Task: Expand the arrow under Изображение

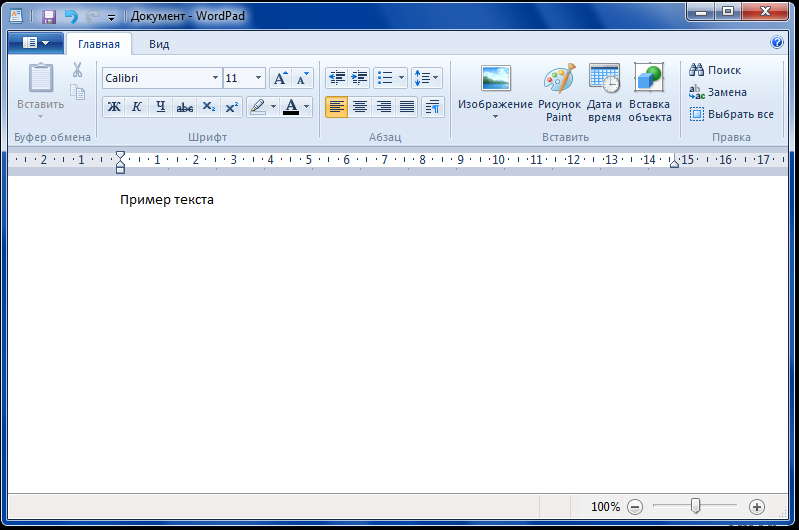Action: [495, 117]
